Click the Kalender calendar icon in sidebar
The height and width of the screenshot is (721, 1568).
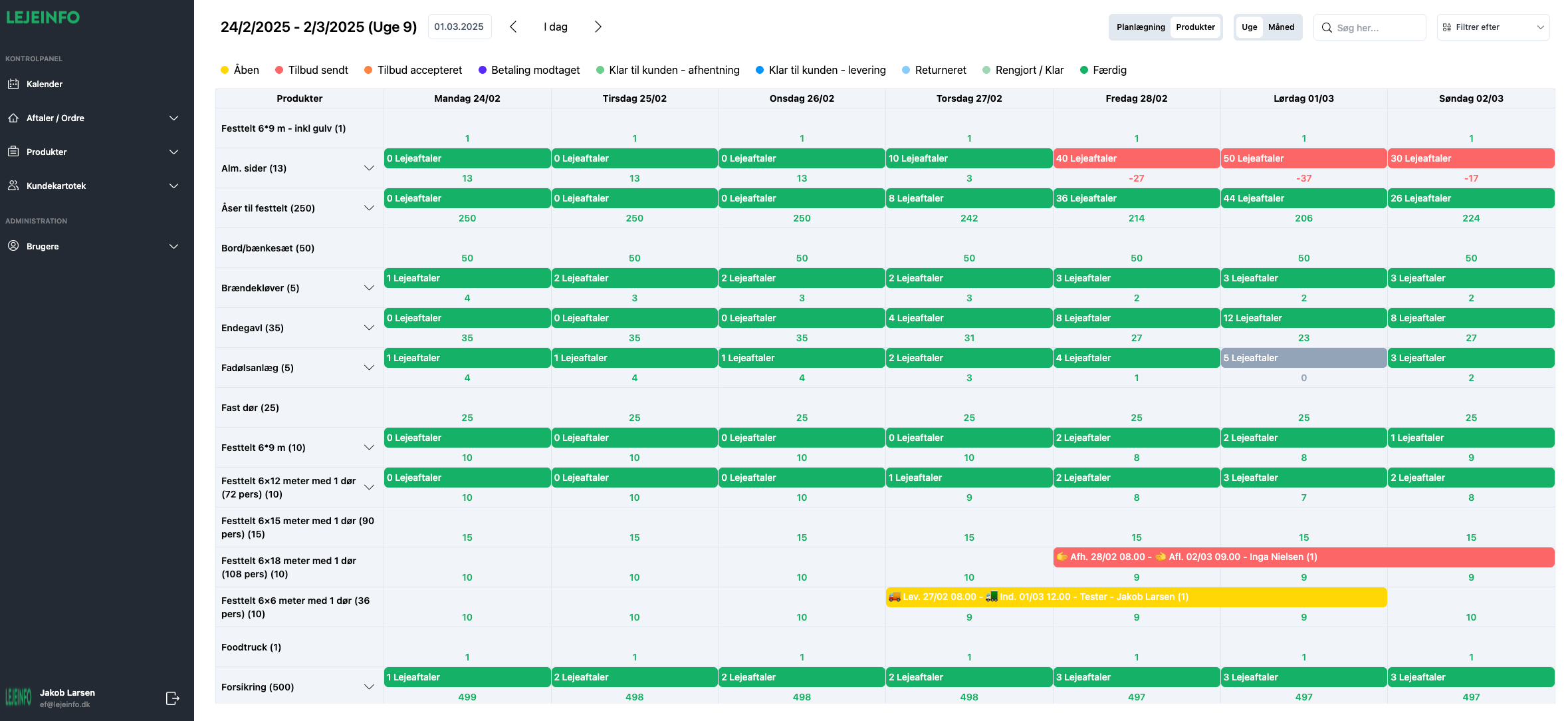pos(13,84)
